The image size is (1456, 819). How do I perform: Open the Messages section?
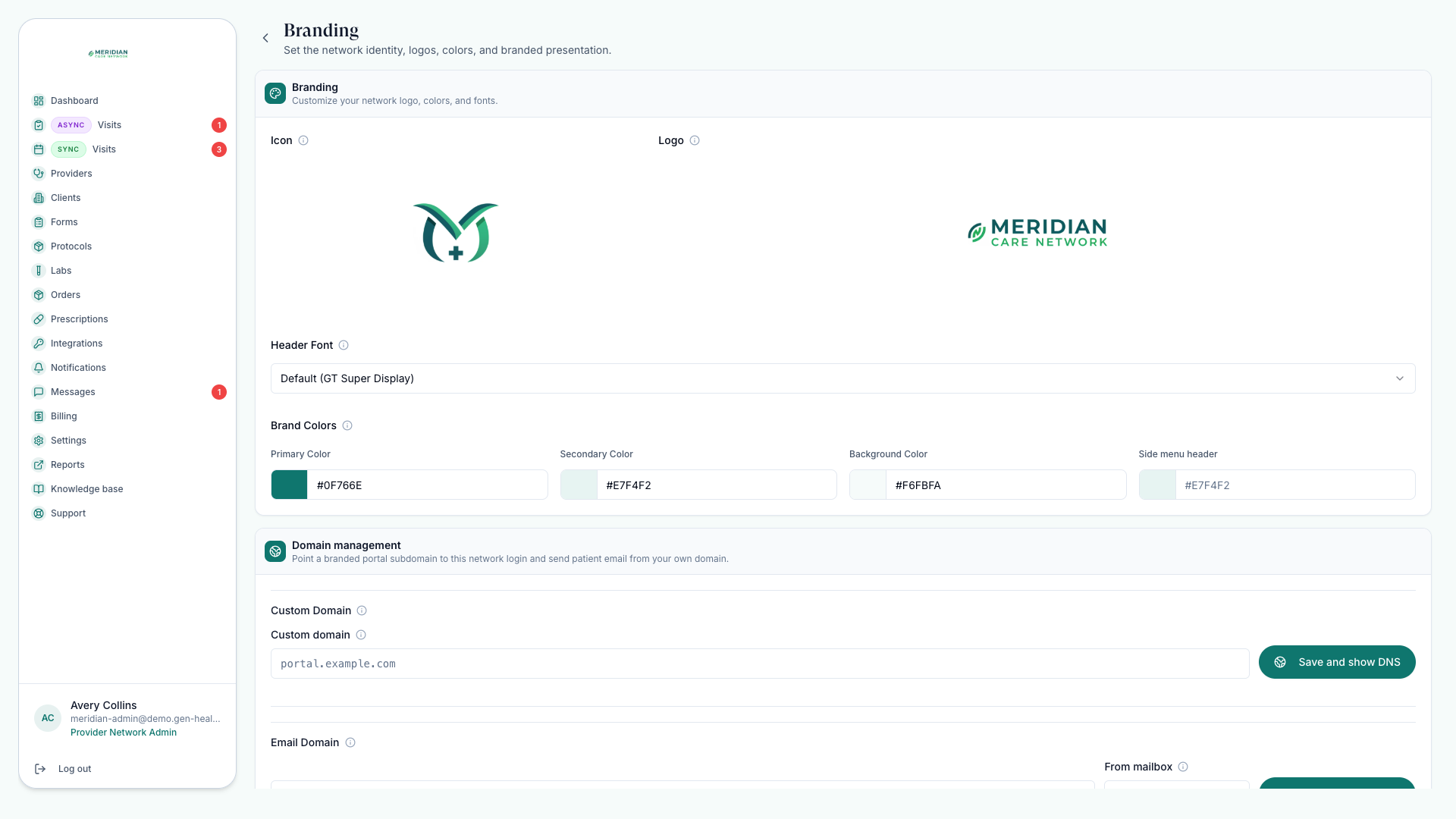click(127, 392)
